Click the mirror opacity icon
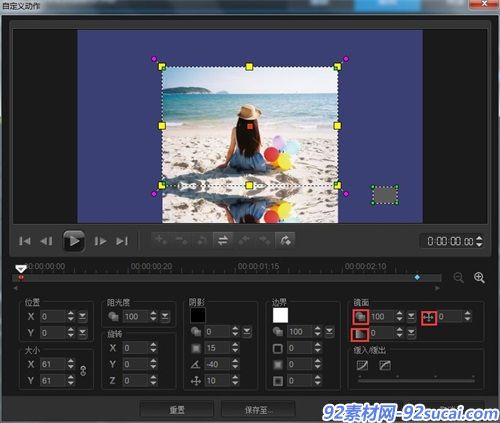 [x=360, y=317]
